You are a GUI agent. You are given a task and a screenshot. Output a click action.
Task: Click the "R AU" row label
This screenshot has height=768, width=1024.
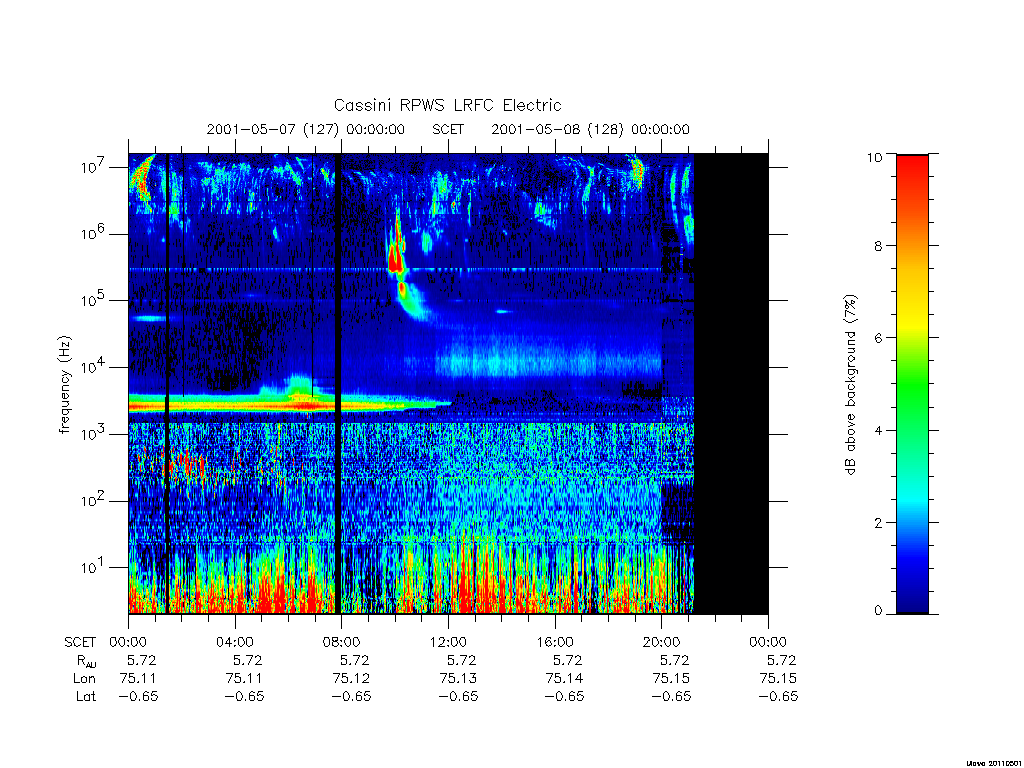coord(86,661)
